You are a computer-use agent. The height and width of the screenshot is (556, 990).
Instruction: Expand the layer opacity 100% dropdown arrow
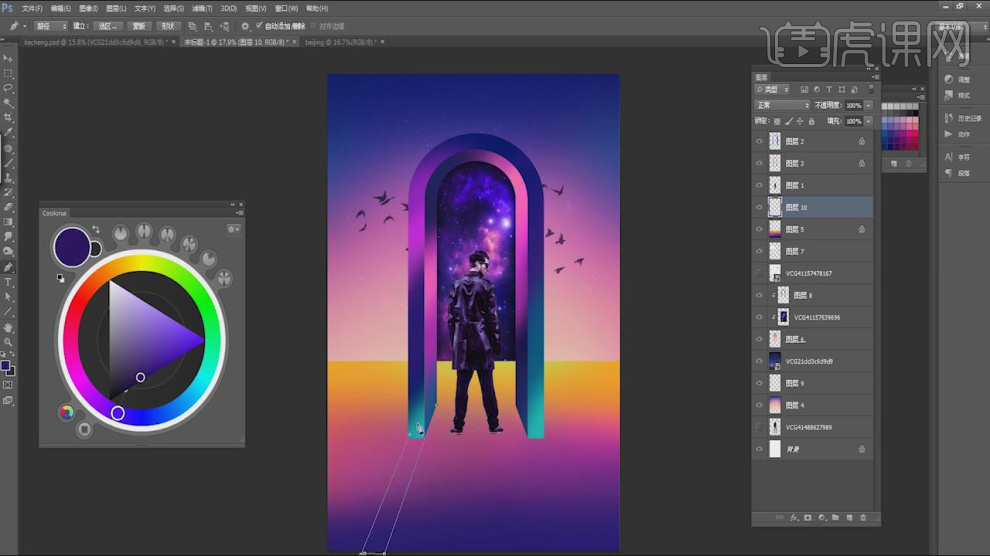coord(868,105)
